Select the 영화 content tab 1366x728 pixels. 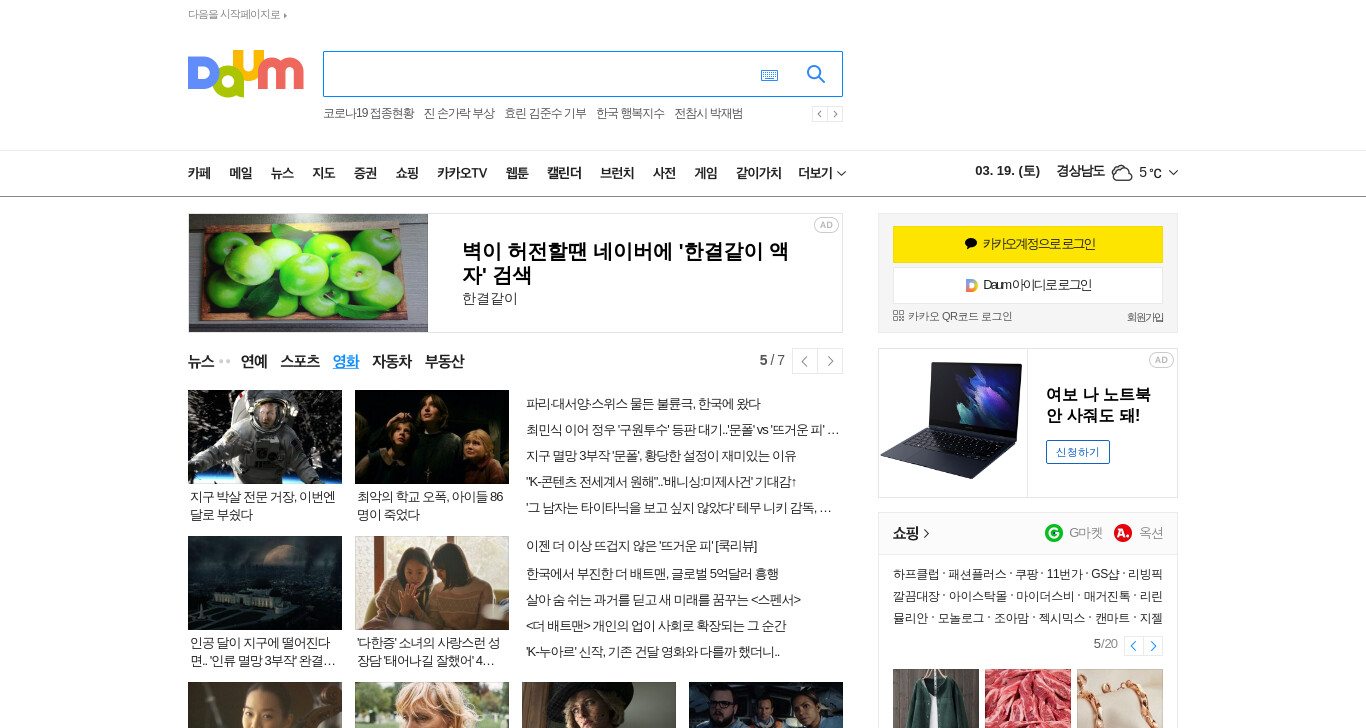point(346,361)
